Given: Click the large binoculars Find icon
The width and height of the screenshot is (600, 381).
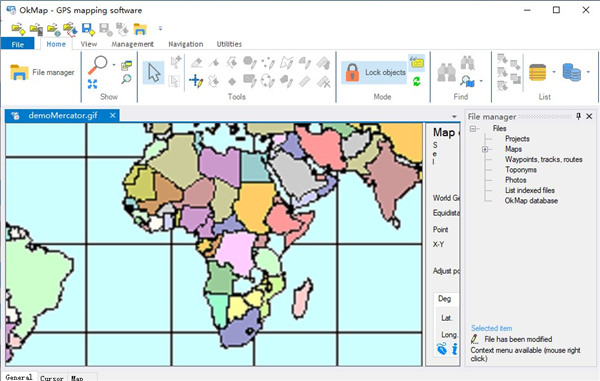Looking at the screenshot, I should click(446, 73).
